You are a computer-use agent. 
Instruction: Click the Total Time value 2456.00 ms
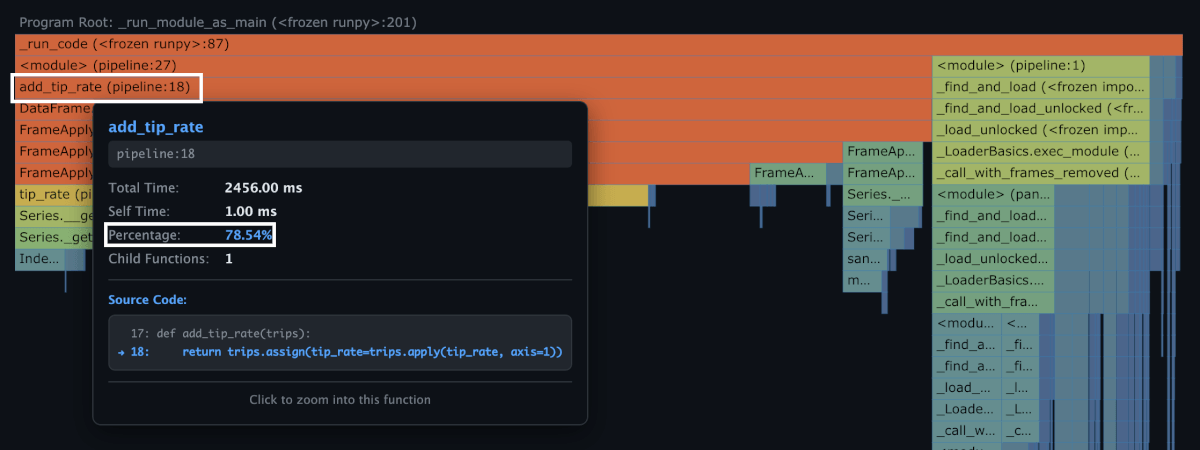point(263,187)
